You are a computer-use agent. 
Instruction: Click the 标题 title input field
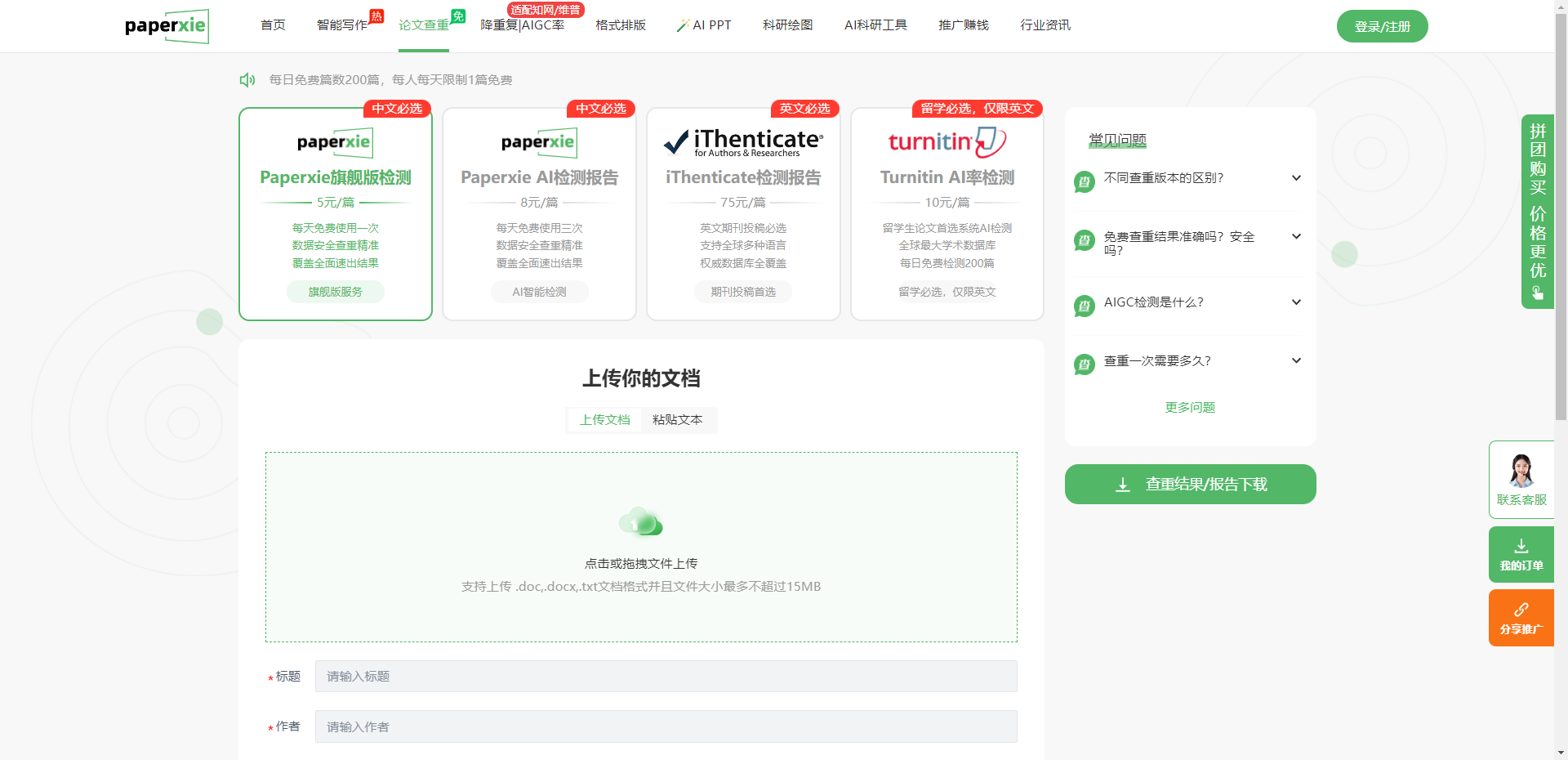tap(666, 677)
